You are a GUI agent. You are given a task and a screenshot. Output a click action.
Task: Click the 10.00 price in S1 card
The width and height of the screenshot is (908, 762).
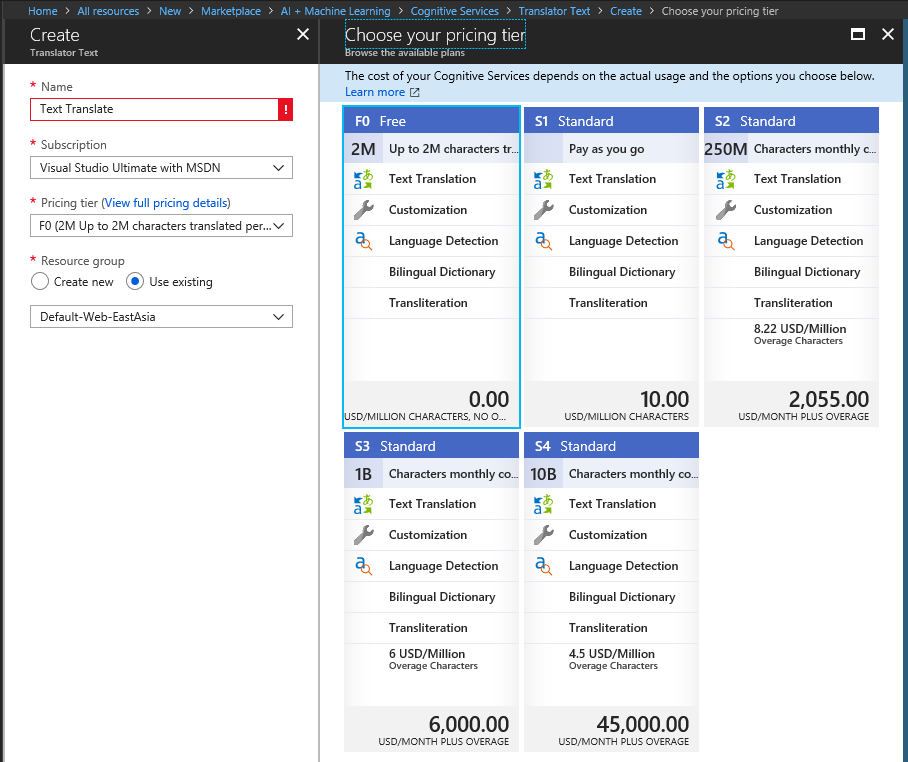pyautogui.click(x=664, y=399)
